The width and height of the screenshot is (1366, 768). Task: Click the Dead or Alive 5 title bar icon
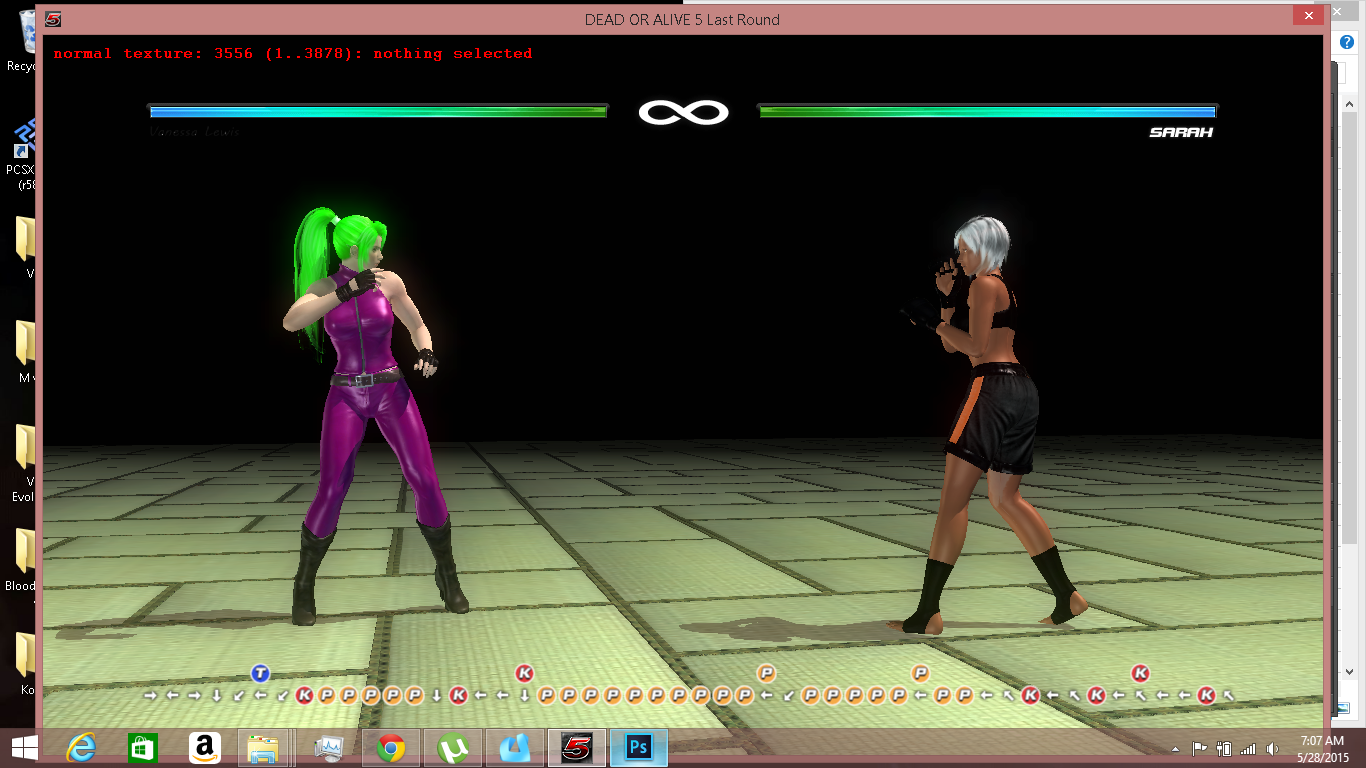[53, 19]
